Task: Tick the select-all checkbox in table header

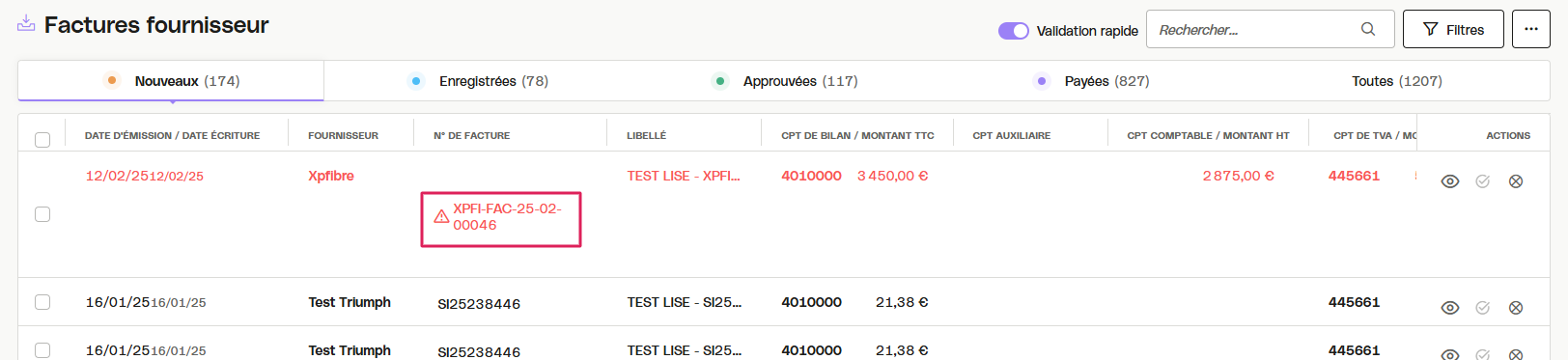Action: 42,140
